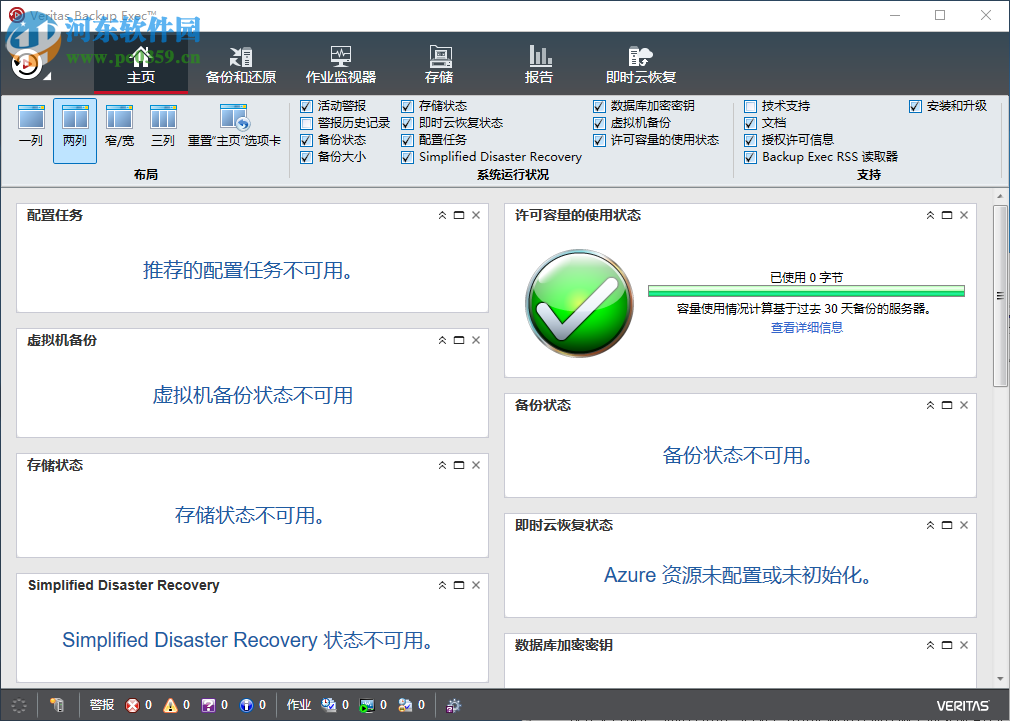Uncheck the 活动警报 checkbox
Screen dimensions: 1010x721
(x=306, y=105)
